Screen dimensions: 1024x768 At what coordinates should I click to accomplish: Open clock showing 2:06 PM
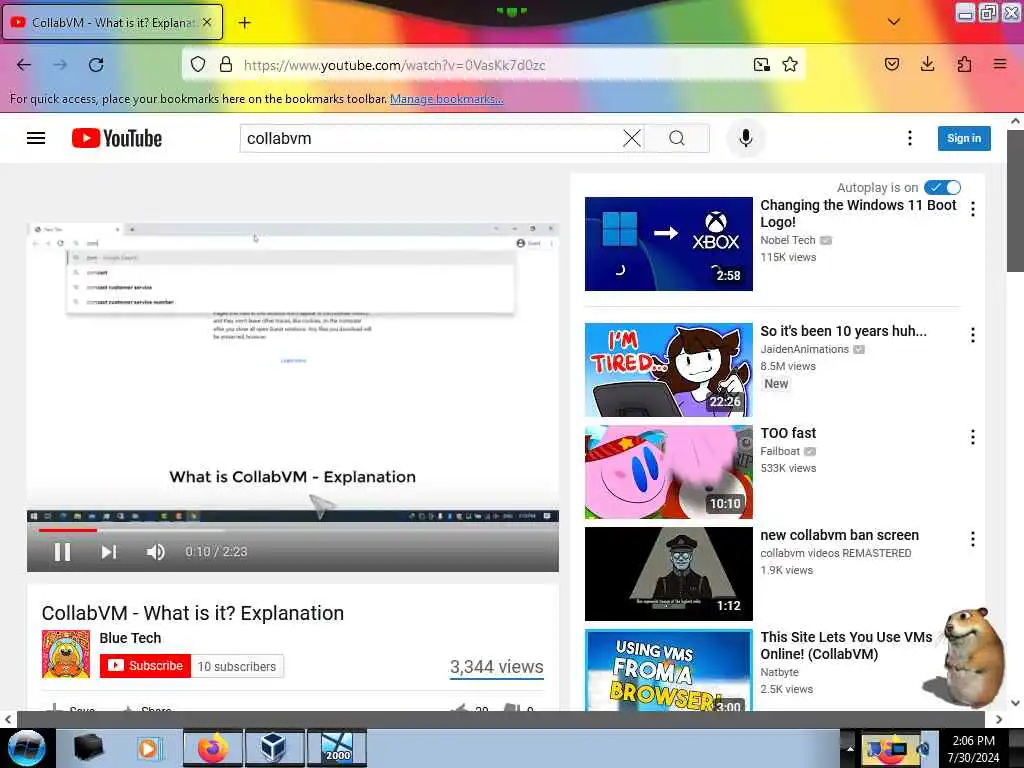click(x=973, y=749)
